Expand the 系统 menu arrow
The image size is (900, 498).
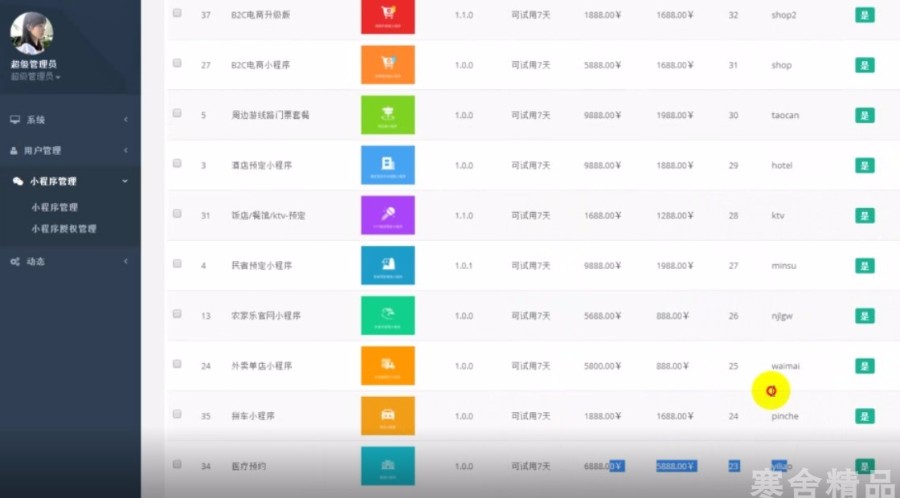tap(126, 119)
